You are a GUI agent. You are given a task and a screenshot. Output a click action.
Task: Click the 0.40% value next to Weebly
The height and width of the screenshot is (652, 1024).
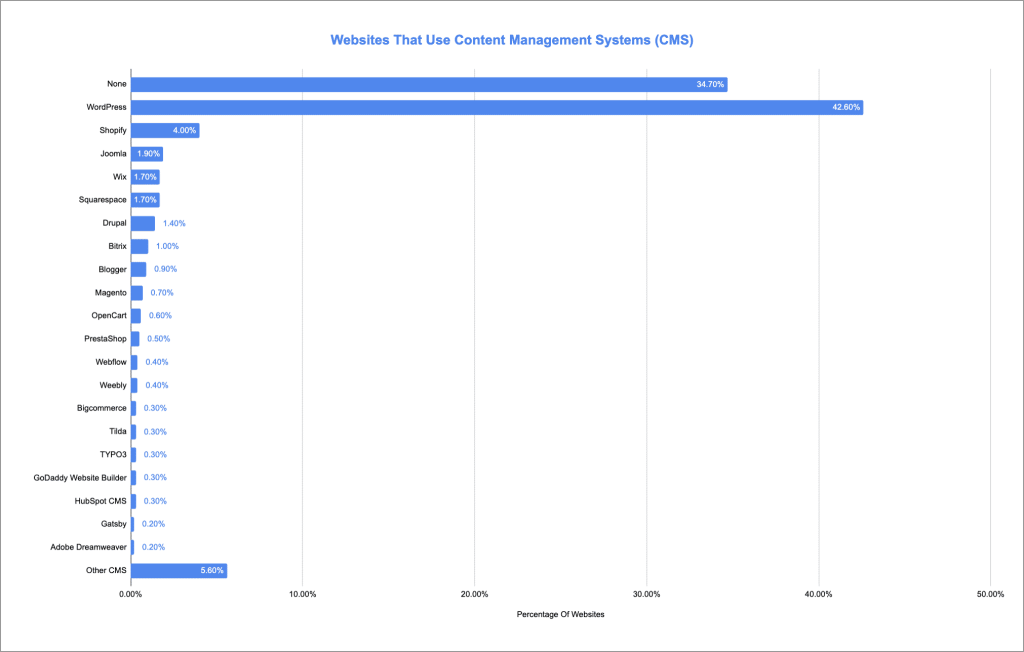pyautogui.click(x=157, y=385)
